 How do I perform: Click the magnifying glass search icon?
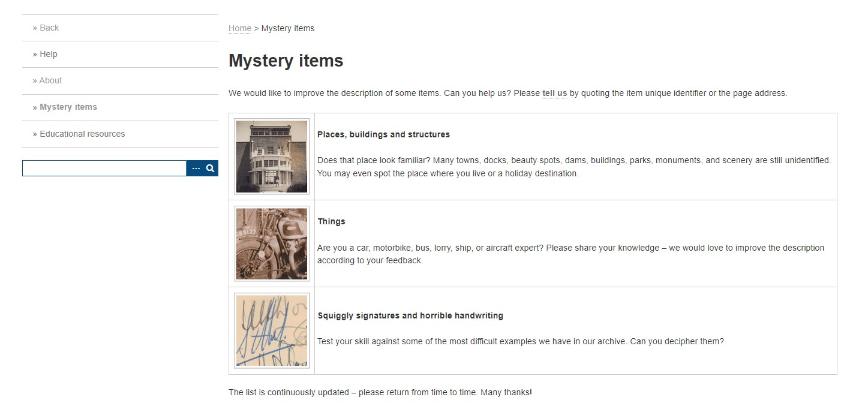[210, 169]
